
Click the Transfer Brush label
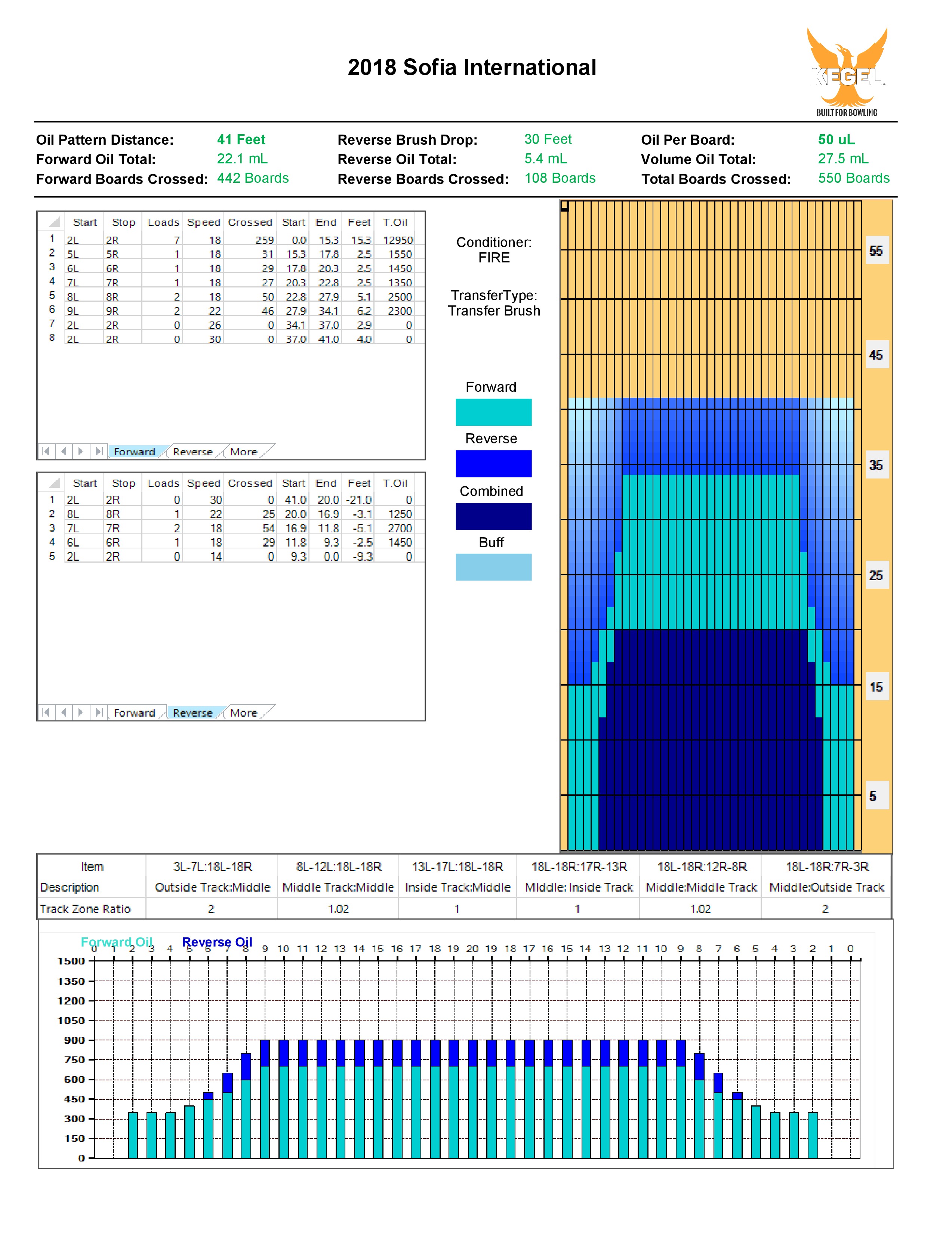coord(494,311)
